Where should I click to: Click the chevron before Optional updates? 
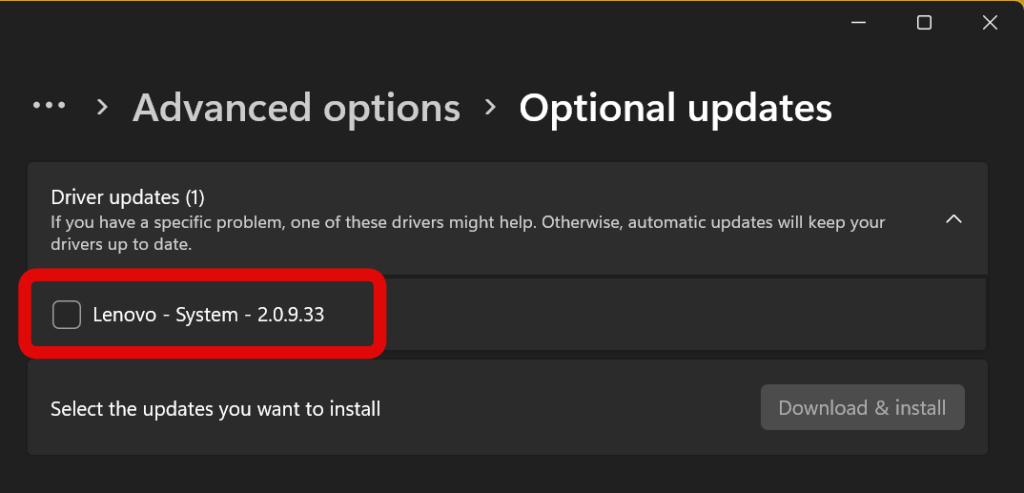click(x=489, y=107)
